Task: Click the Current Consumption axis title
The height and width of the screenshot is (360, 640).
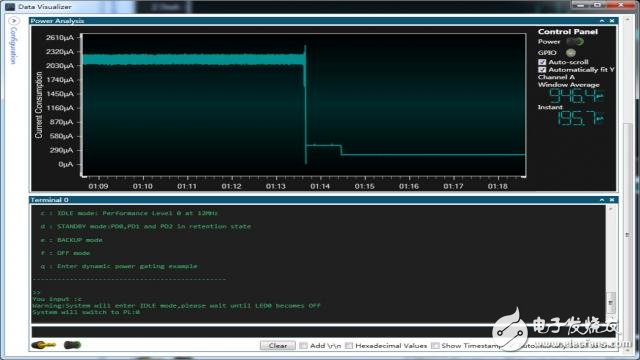Action: pos(39,105)
